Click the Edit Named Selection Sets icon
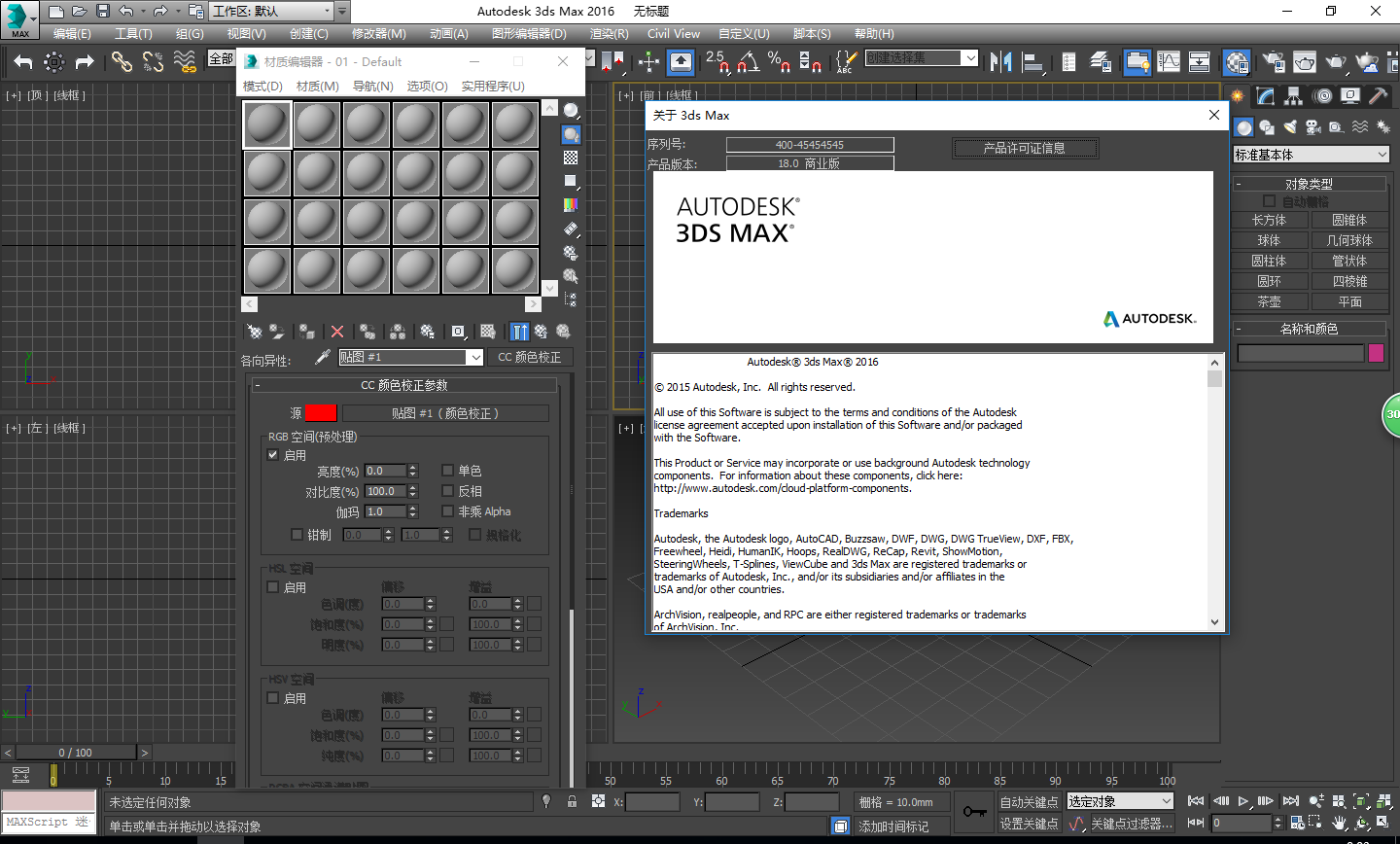1400x844 pixels. click(x=845, y=62)
